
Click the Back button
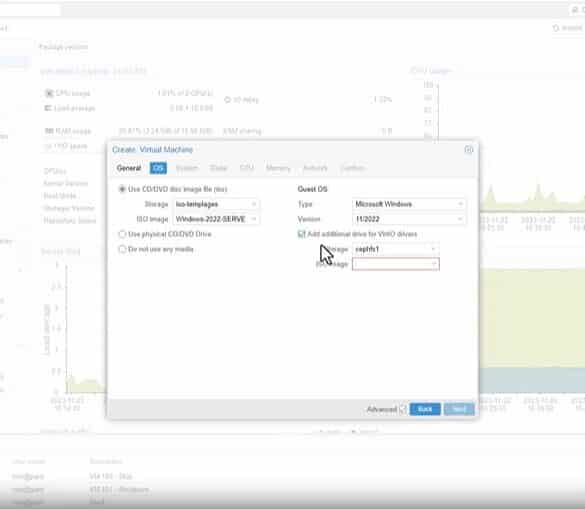coord(425,409)
